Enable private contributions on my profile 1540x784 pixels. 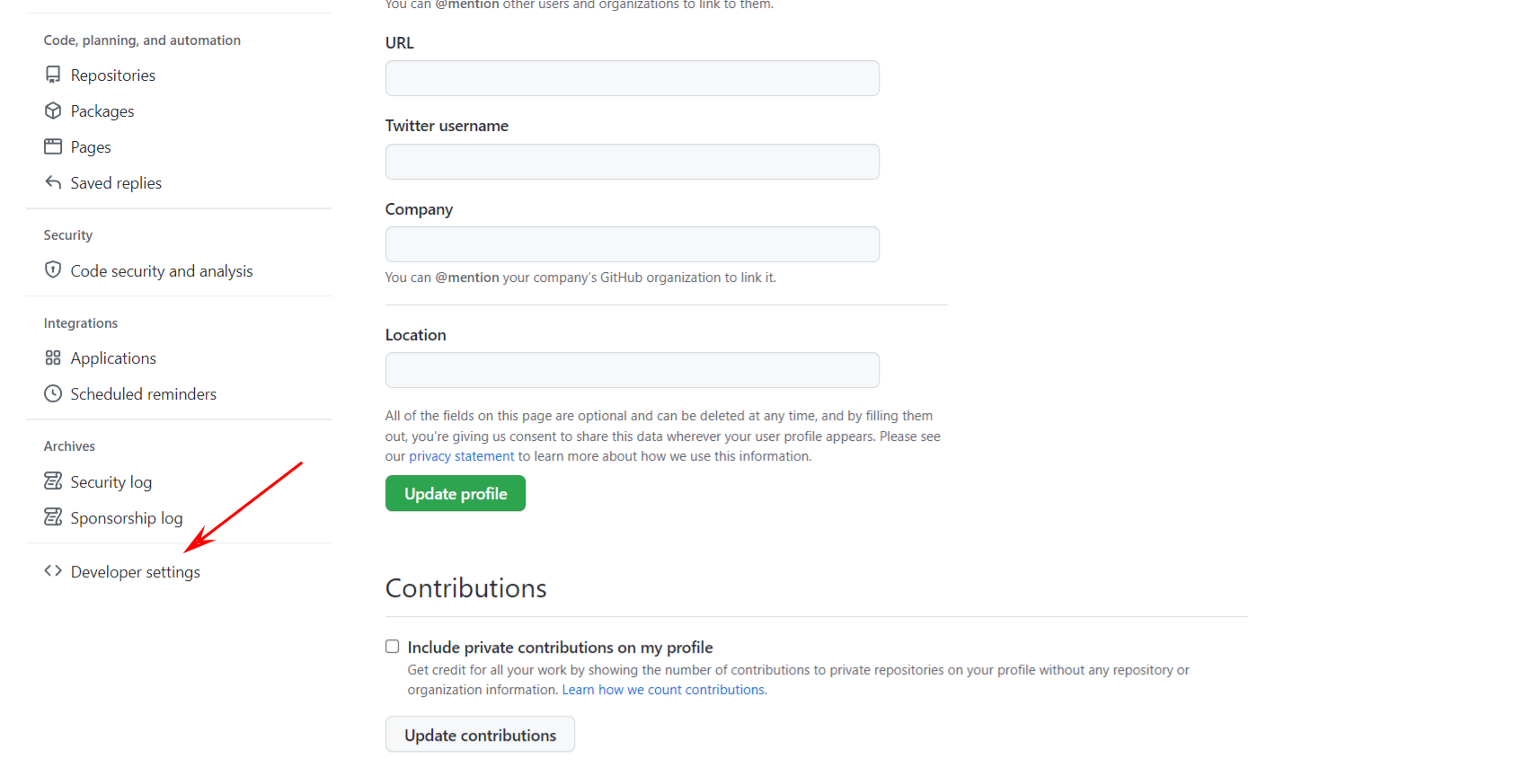click(x=392, y=646)
